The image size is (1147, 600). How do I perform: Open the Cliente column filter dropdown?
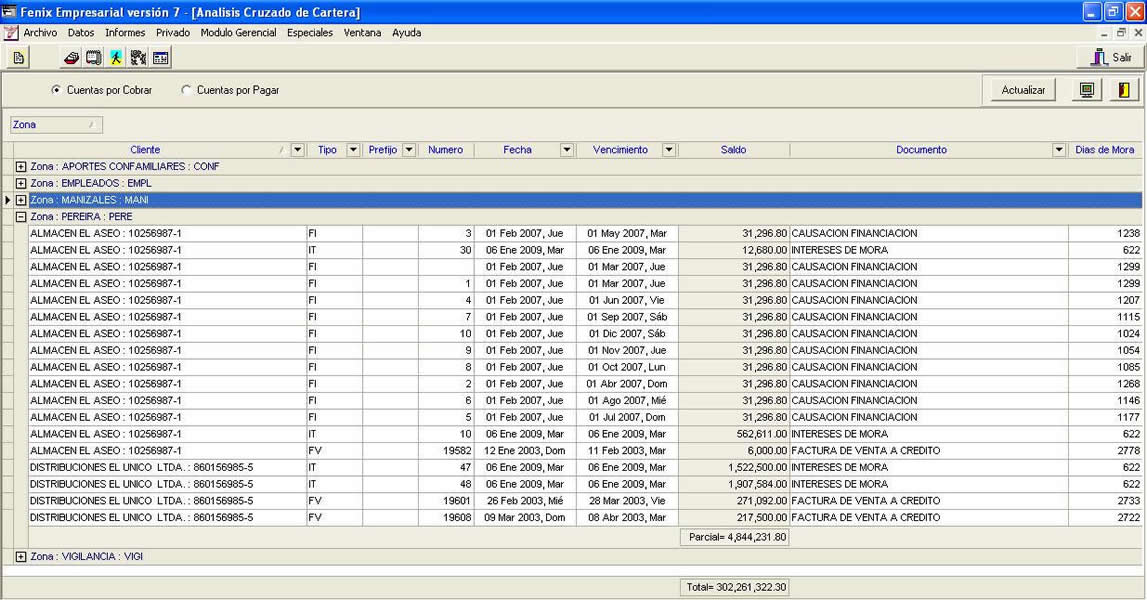coord(298,150)
